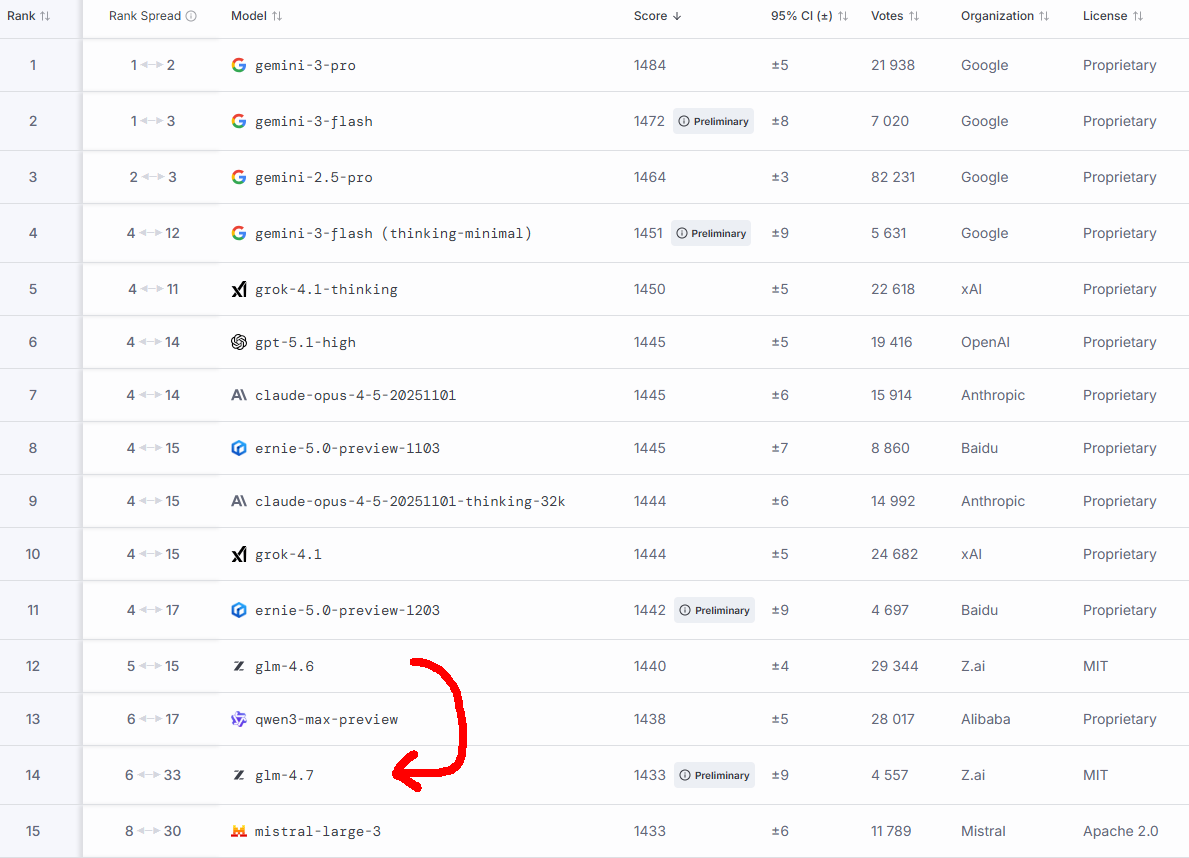1189x858 pixels.
Task: Select the votes value 24 682
Action: tap(895, 555)
